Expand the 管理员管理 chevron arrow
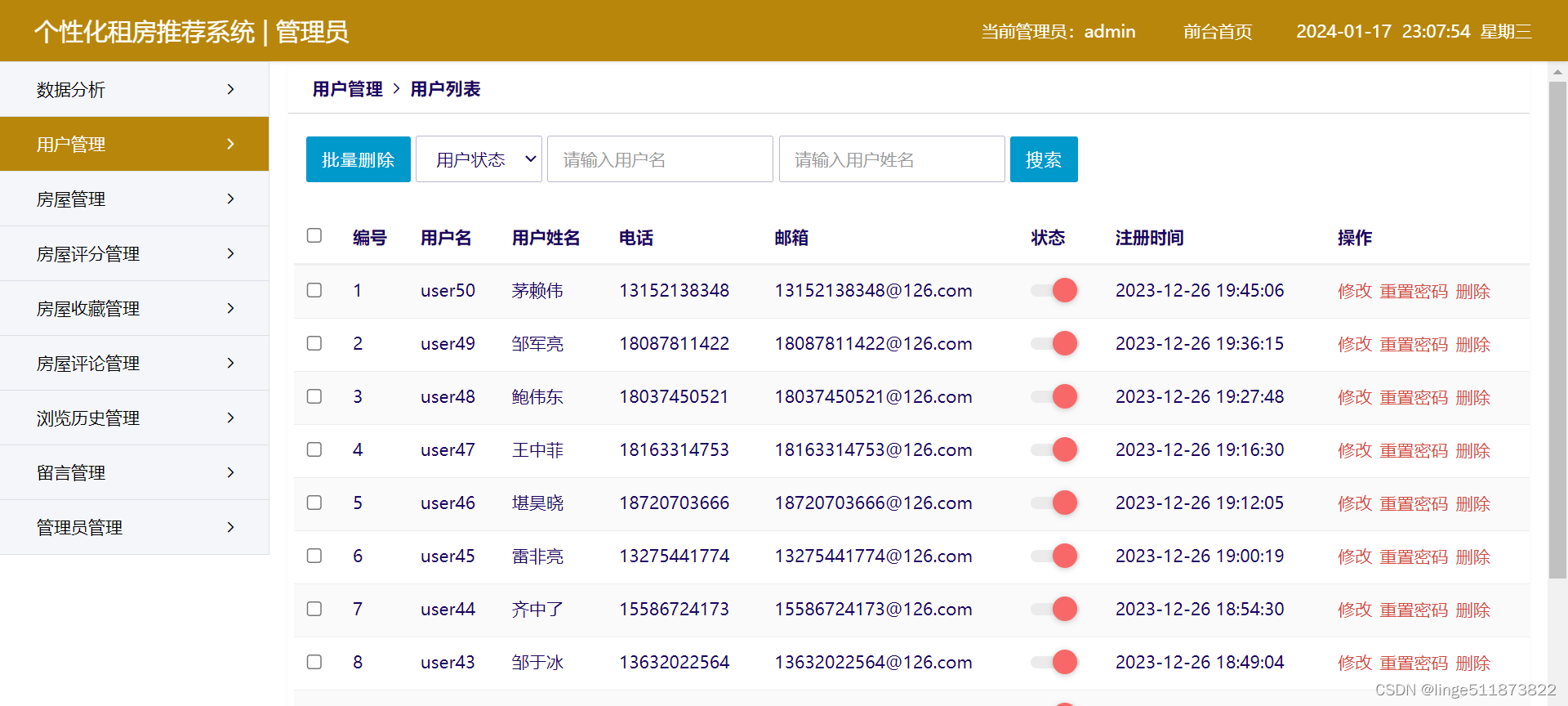1568x706 pixels. click(230, 527)
